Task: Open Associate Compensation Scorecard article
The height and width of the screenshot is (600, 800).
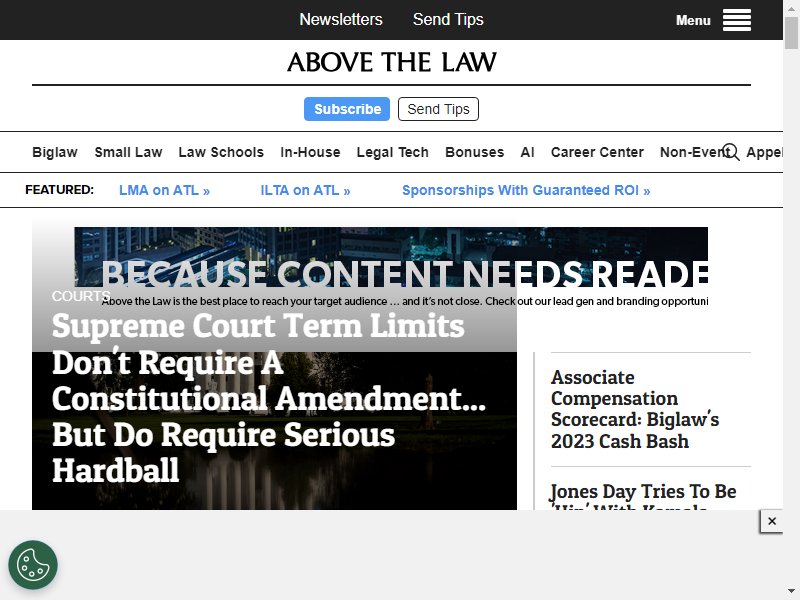Action: click(635, 409)
